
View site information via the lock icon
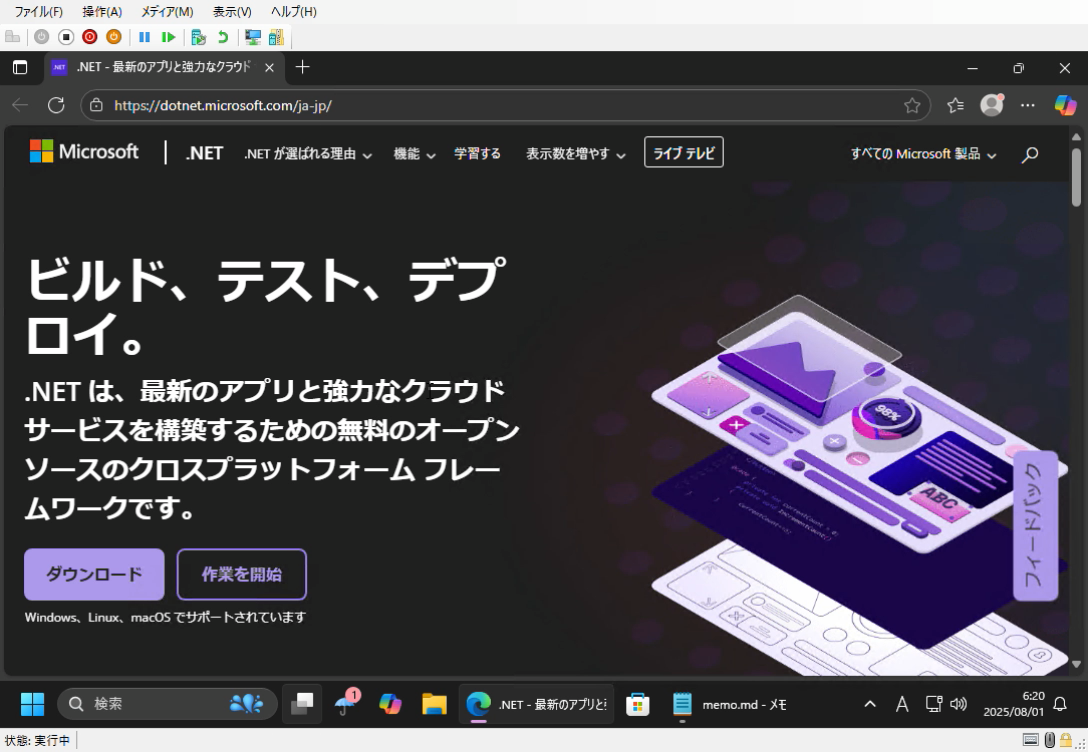click(x=96, y=105)
